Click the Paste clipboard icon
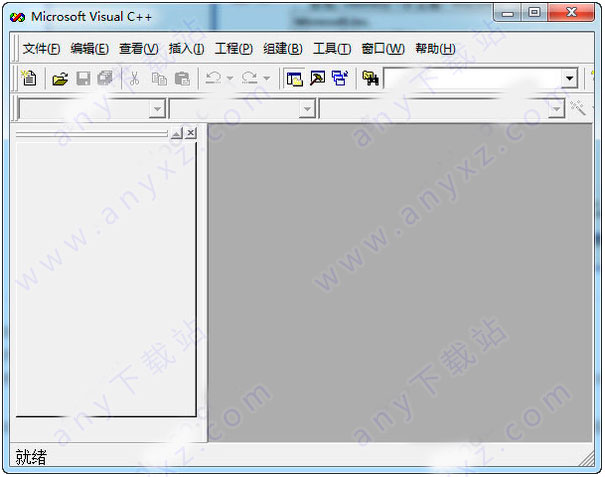Viewport: 605px width, 477px height. click(182, 79)
